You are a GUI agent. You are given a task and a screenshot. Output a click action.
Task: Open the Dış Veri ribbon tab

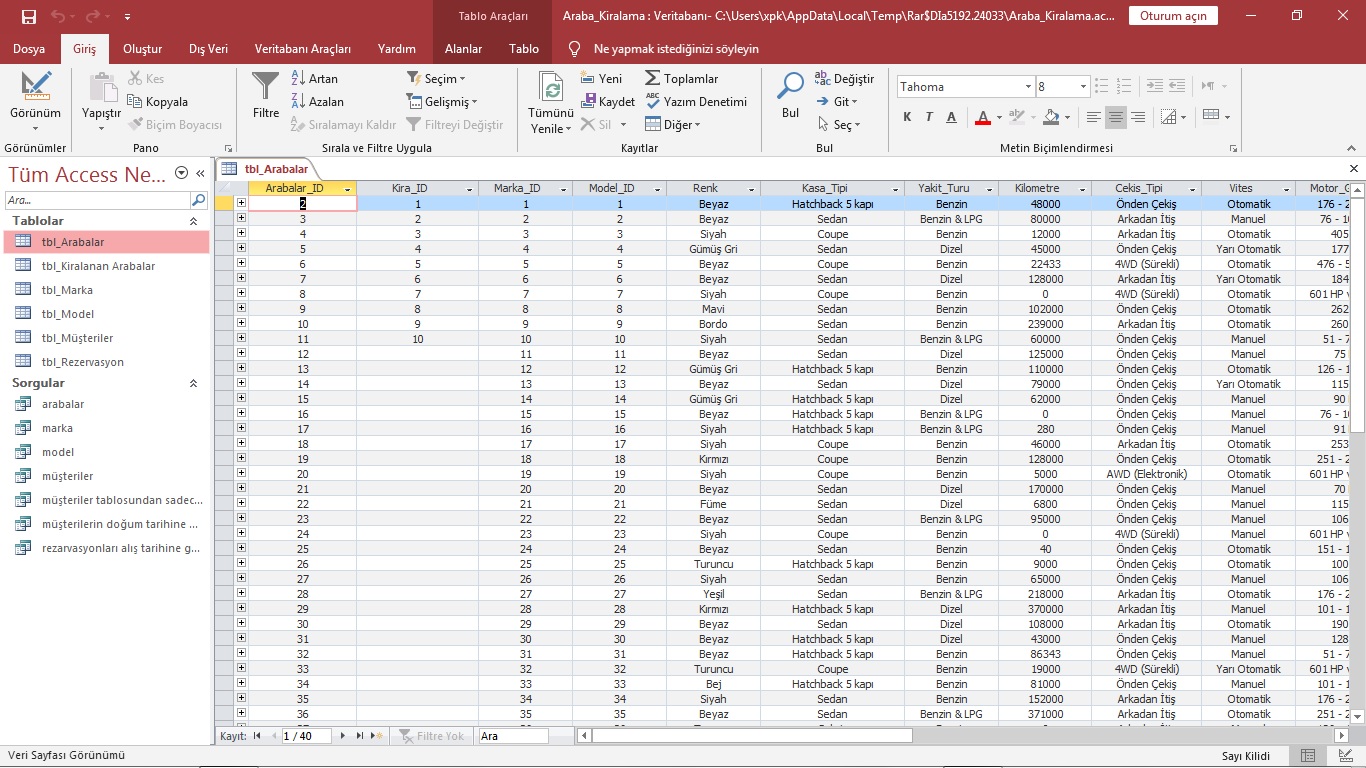pyautogui.click(x=208, y=48)
